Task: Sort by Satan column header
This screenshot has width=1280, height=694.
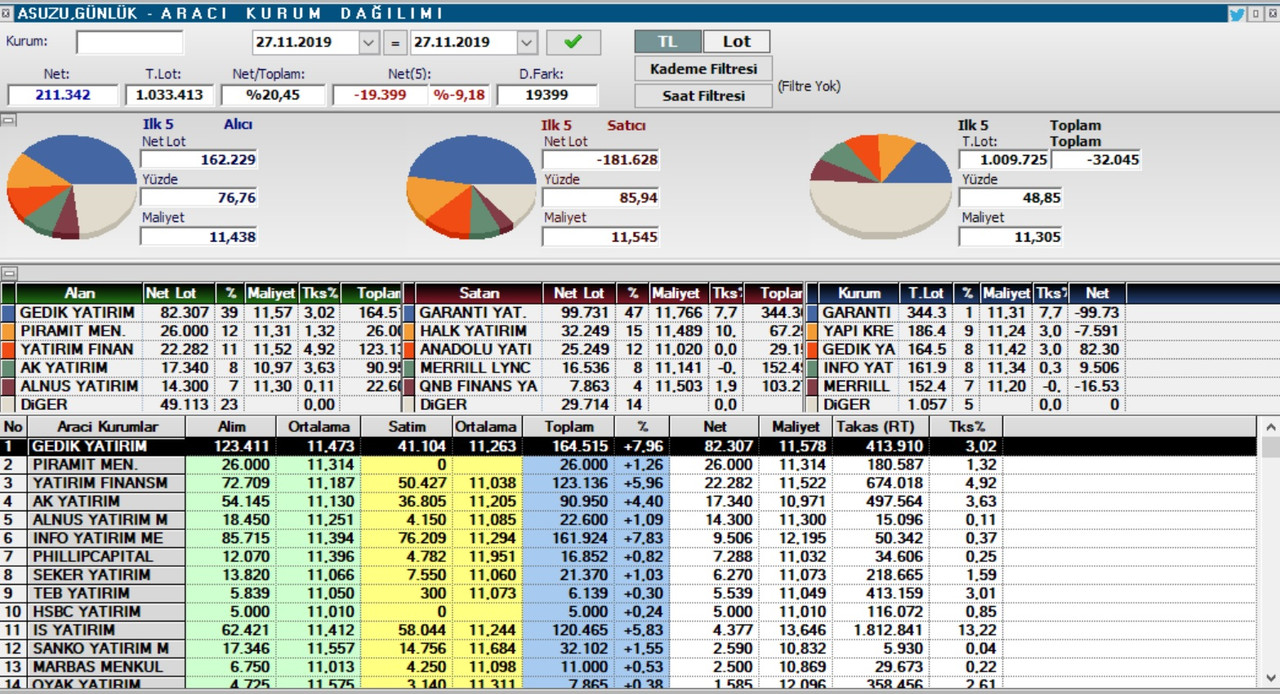Action: 479,293
